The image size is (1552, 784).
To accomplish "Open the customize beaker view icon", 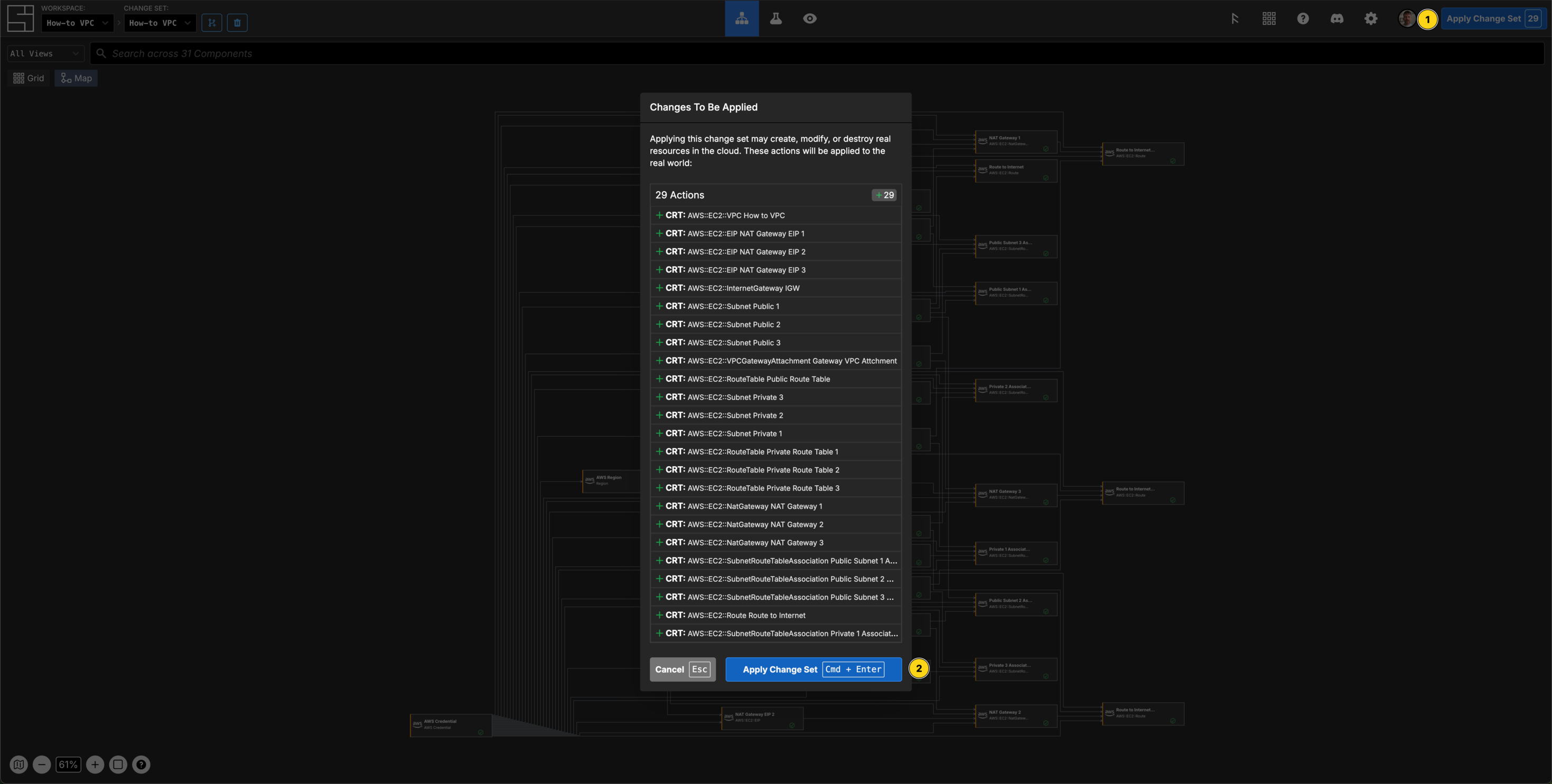I will (x=776, y=18).
